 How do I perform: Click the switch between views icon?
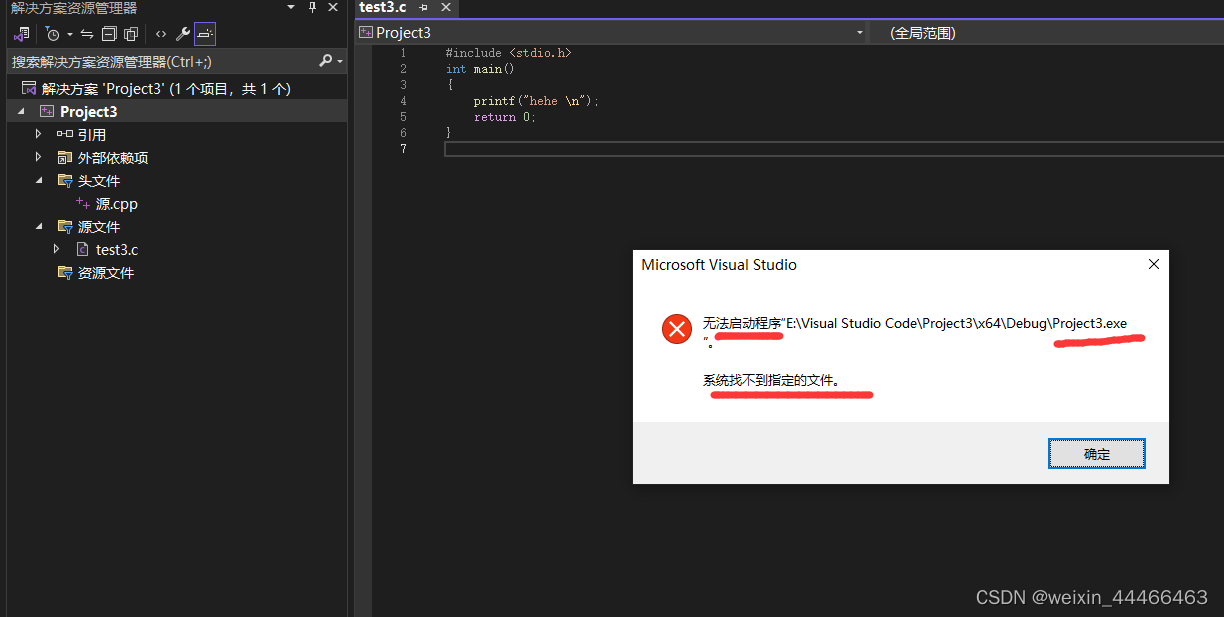21,33
